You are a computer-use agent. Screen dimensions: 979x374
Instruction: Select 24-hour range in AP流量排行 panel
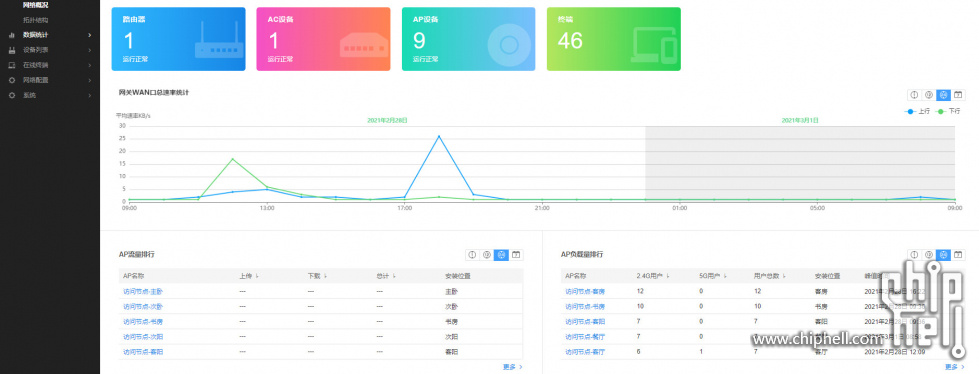[501, 255]
